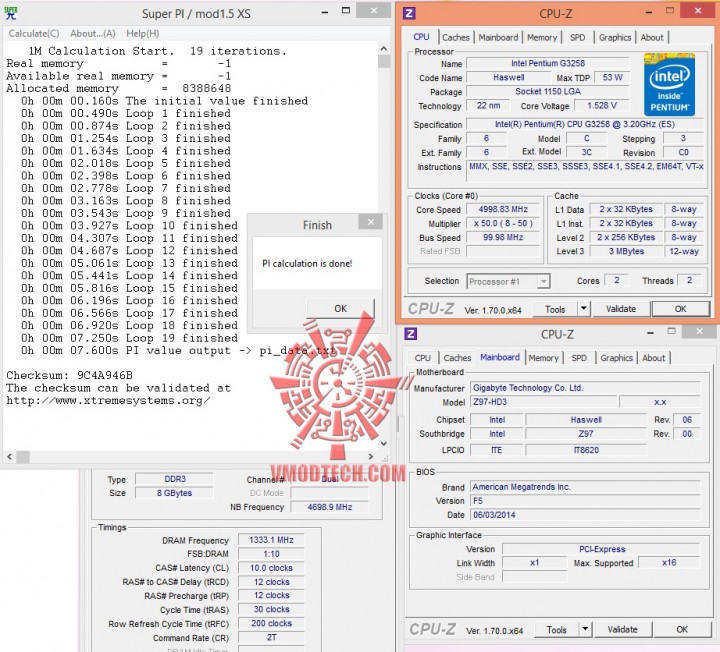This screenshot has width=720, height=652.
Task: Click LPCIO model IT8620 field
Action: pyautogui.click(x=585, y=450)
